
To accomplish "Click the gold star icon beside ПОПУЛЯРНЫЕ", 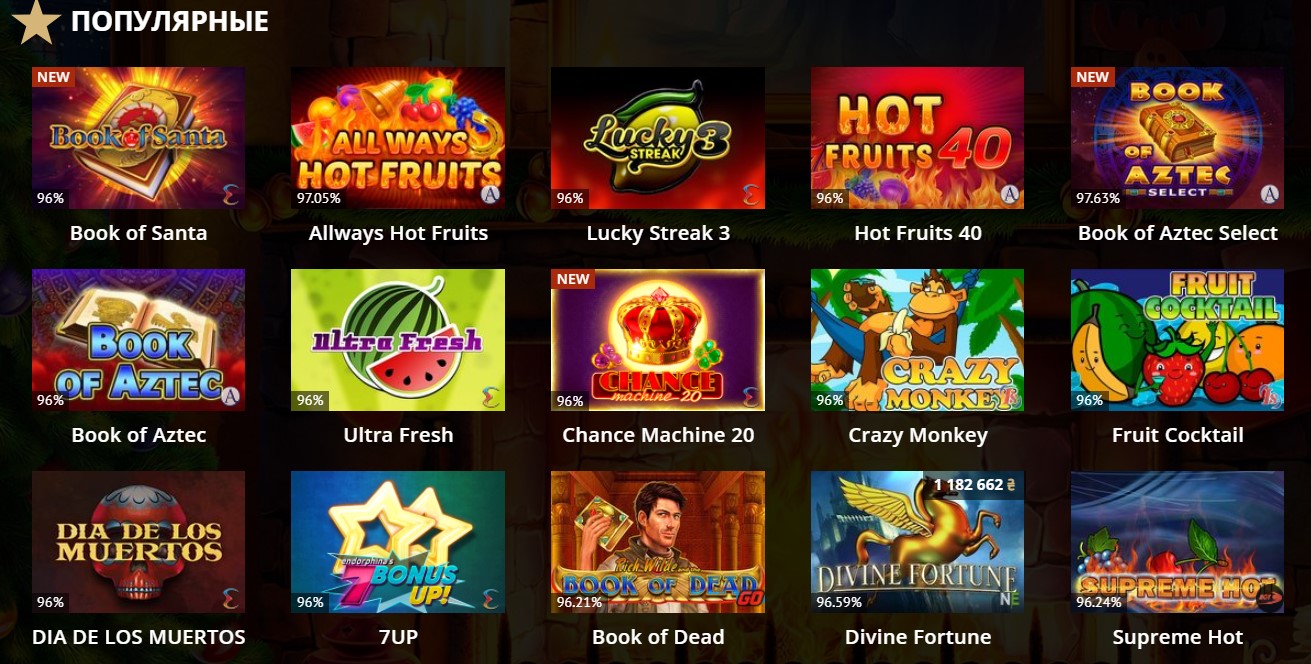I will pyautogui.click(x=35, y=22).
